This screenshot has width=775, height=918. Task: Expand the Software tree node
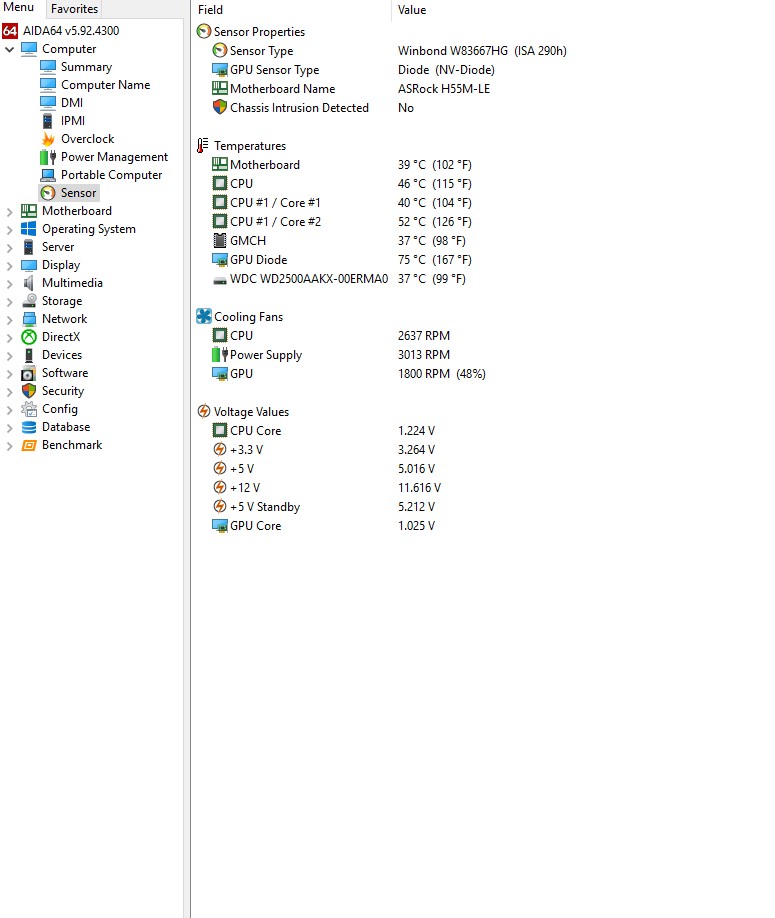pos(9,374)
